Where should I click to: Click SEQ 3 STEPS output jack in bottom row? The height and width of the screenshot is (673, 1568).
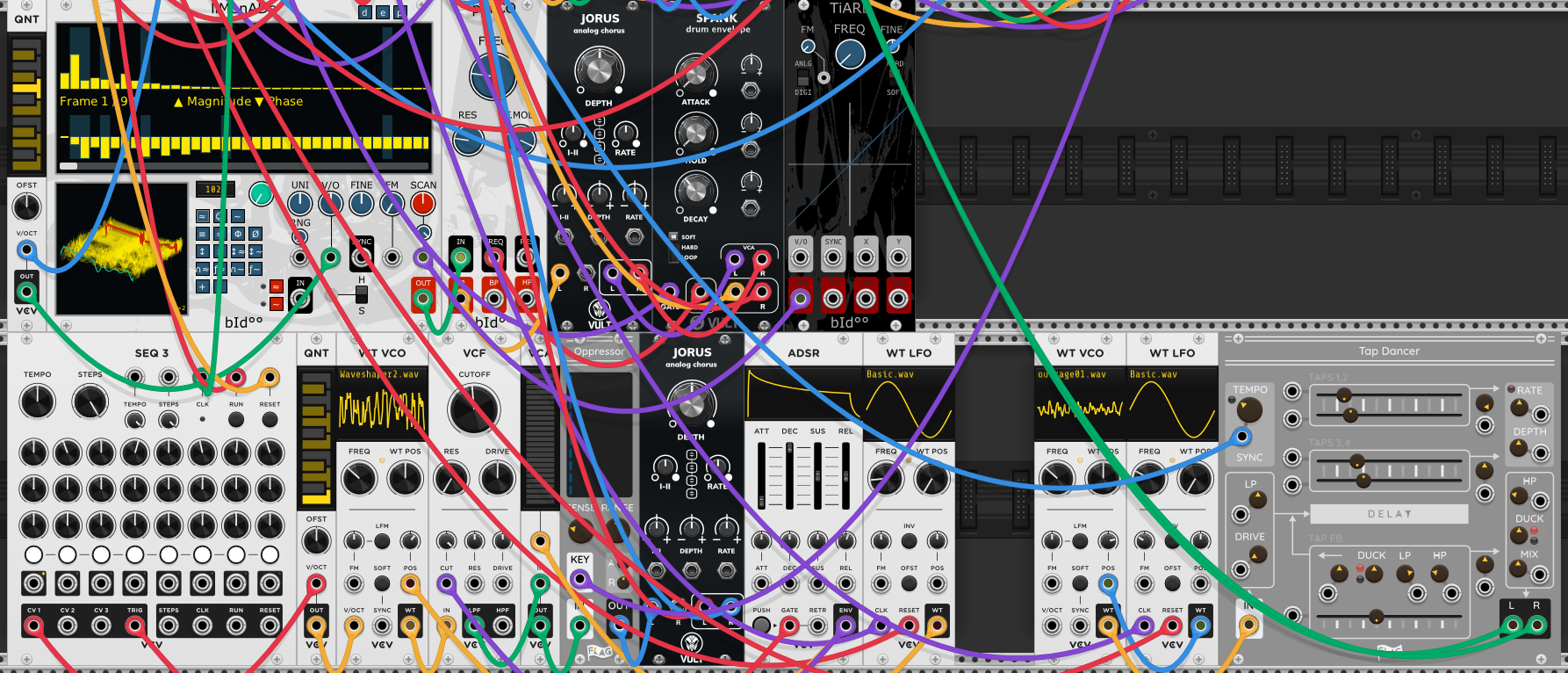pyautogui.click(x=169, y=626)
